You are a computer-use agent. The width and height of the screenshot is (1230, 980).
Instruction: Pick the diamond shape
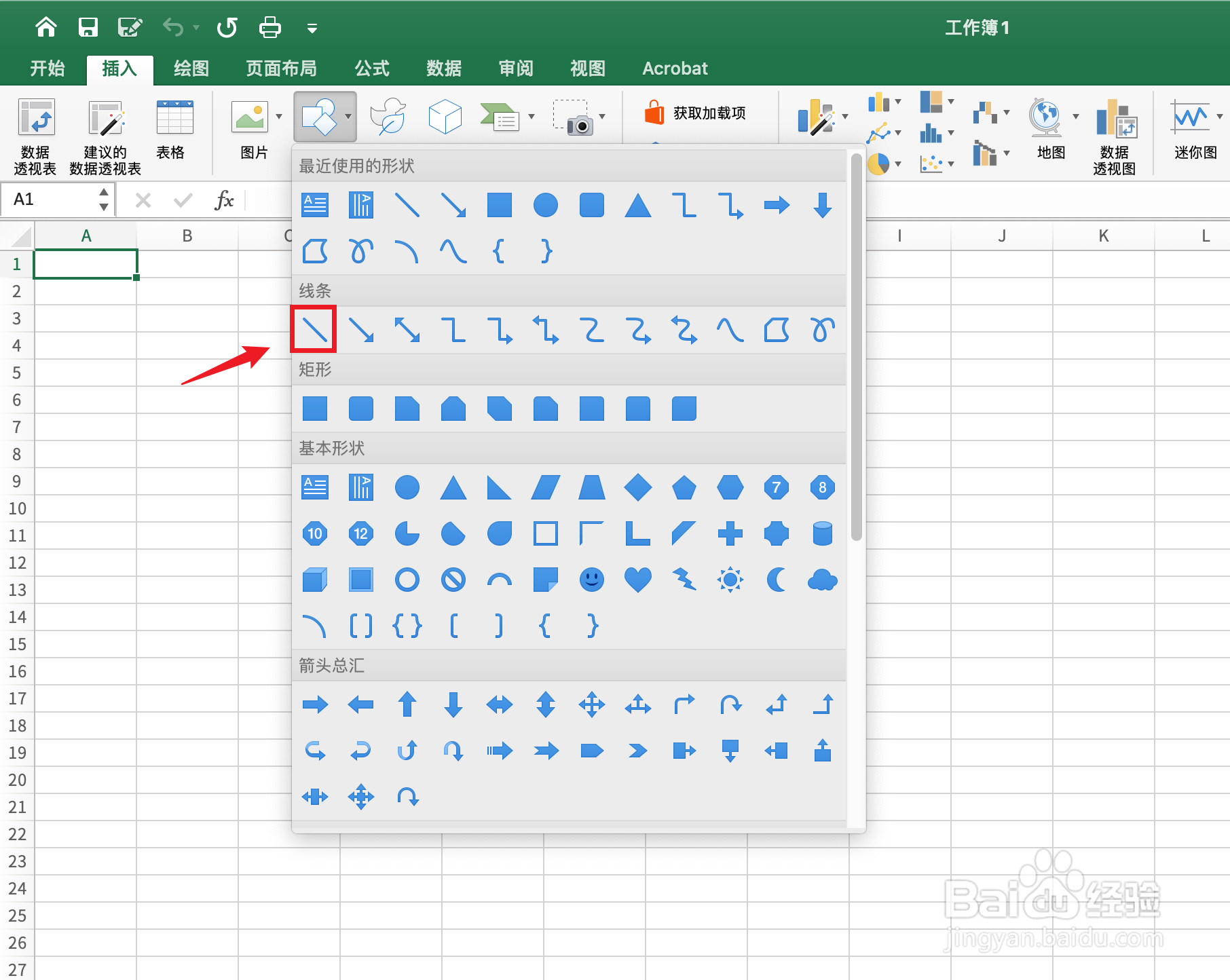coord(638,487)
